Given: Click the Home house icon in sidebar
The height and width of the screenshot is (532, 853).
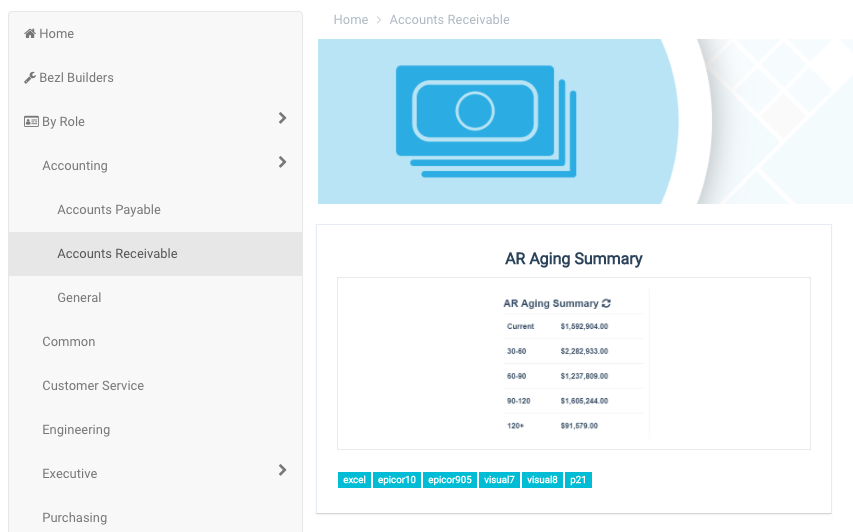Looking at the screenshot, I should 30,34.
